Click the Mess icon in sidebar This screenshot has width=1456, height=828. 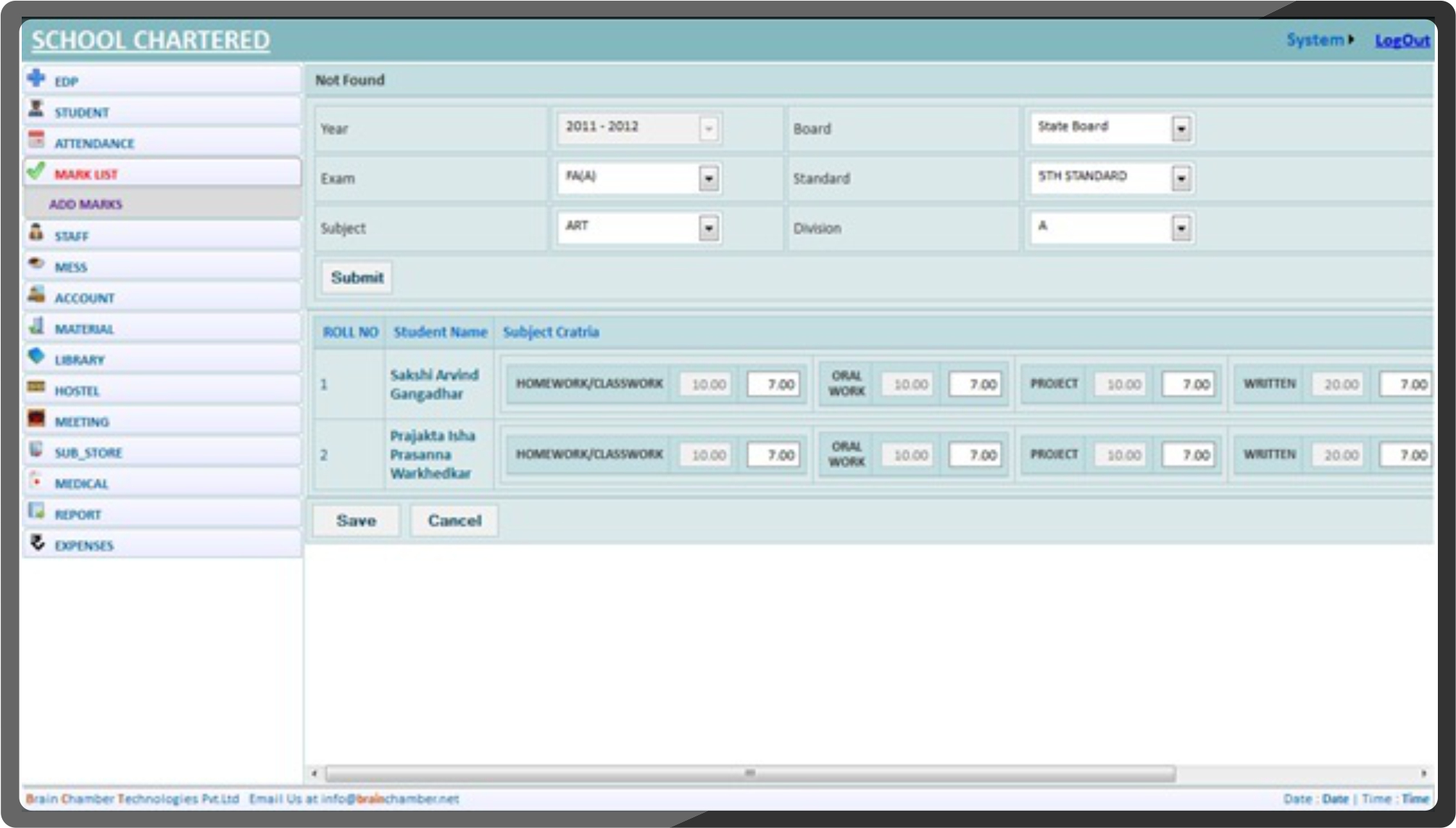(x=36, y=263)
